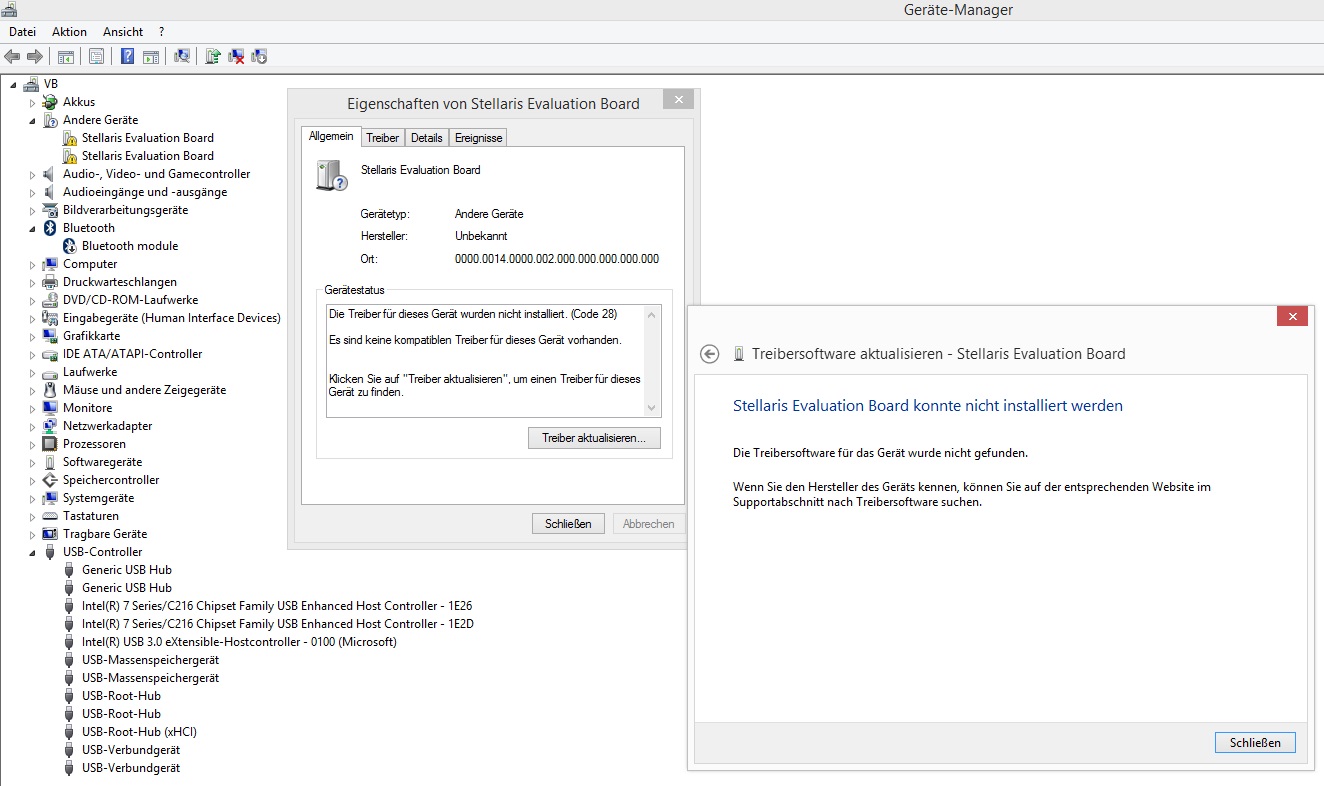Viewport: 1324px width, 786px height.
Task: Collapse the VB root node
Action: [x=14, y=84]
